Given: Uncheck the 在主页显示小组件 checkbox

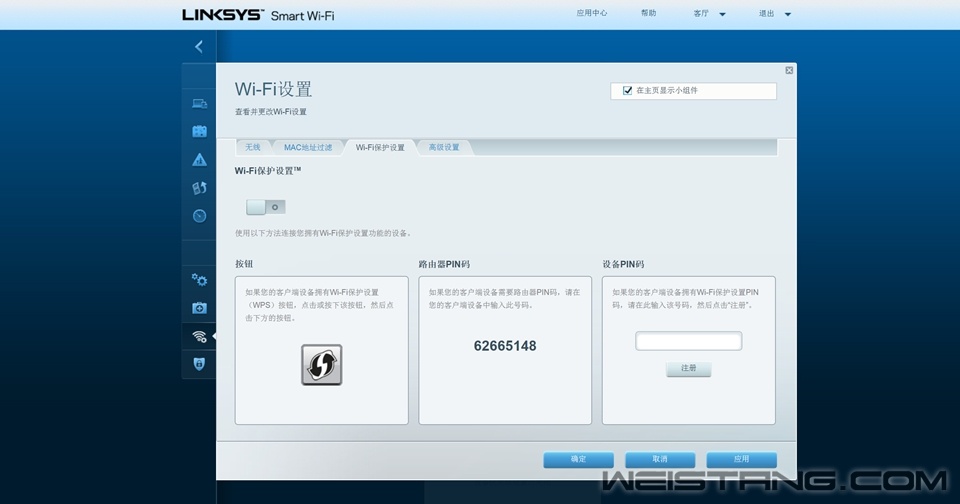Looking at the screenshot, I should (x=627, y=90).
